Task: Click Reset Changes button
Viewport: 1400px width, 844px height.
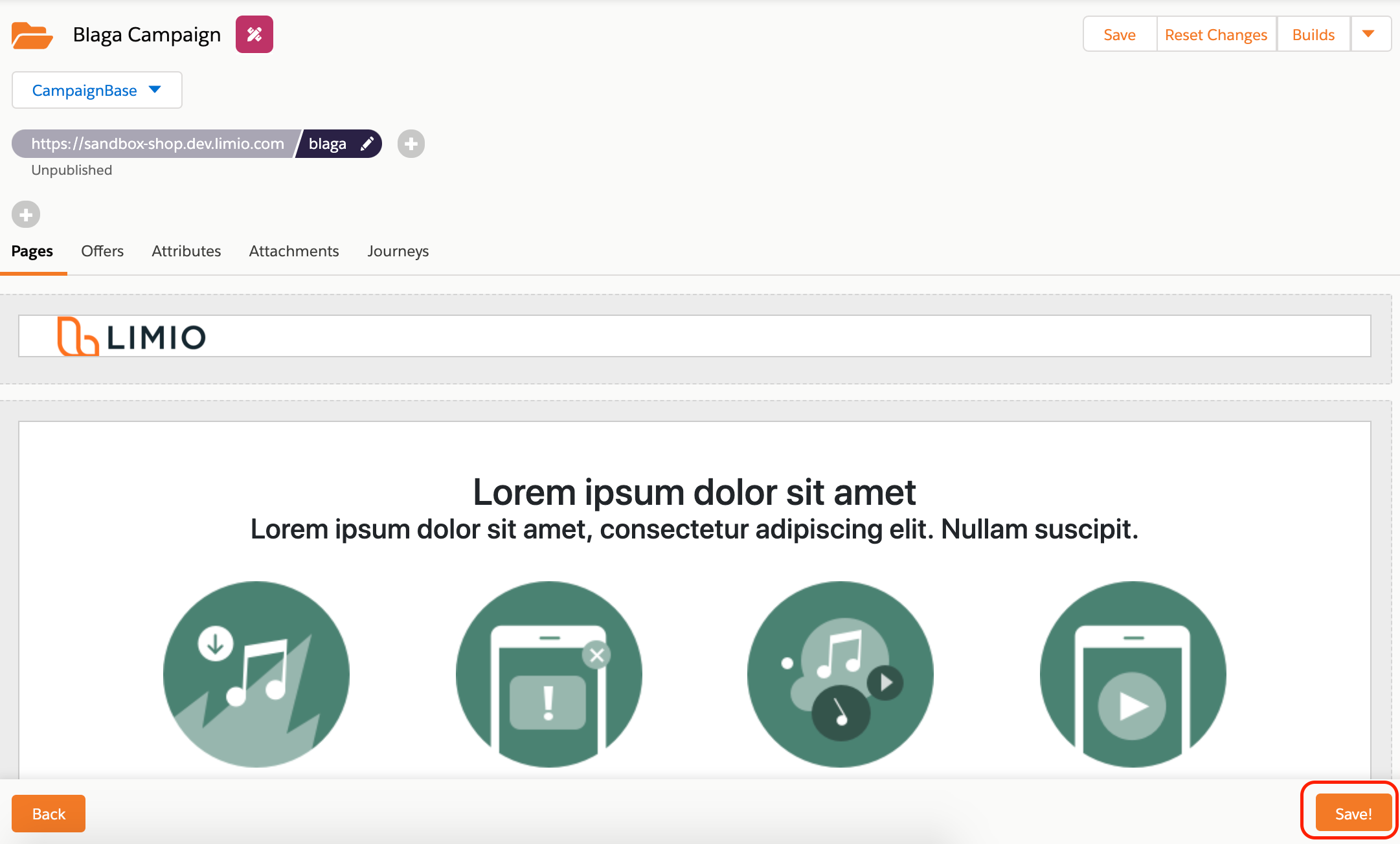Action: (x=1216, y=34)
